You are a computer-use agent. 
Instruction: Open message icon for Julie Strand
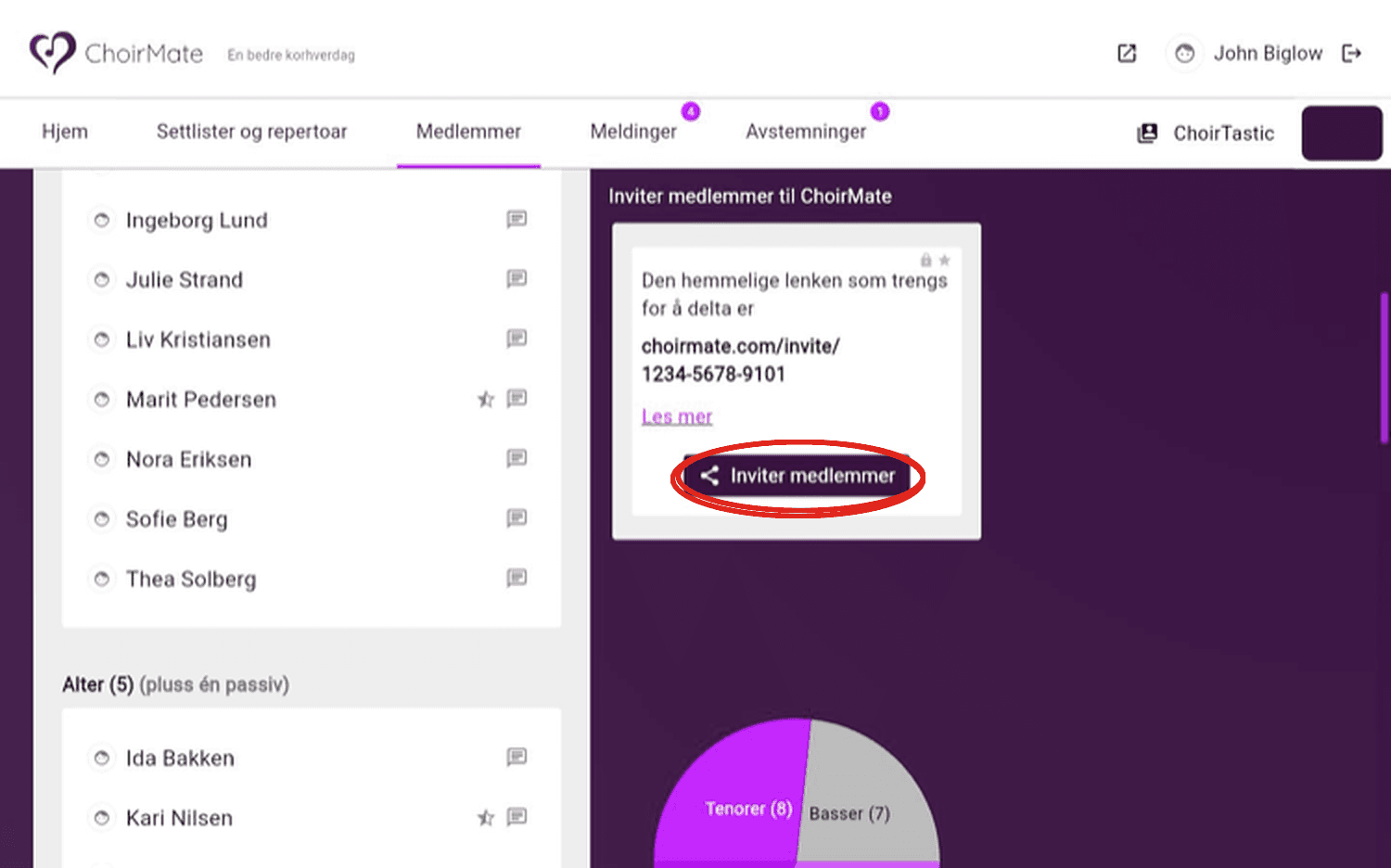[x=517, y=279]
